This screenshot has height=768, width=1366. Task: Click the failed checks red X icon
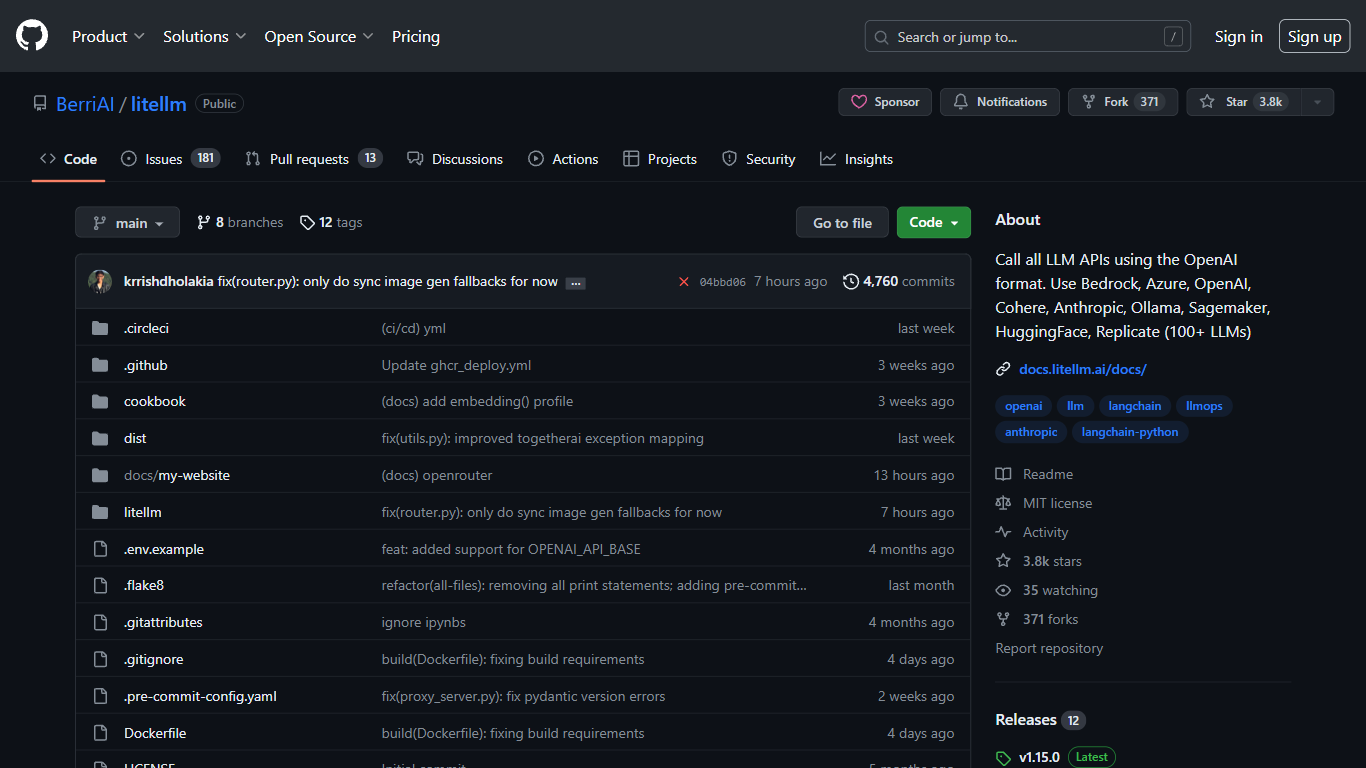point(684,282)
